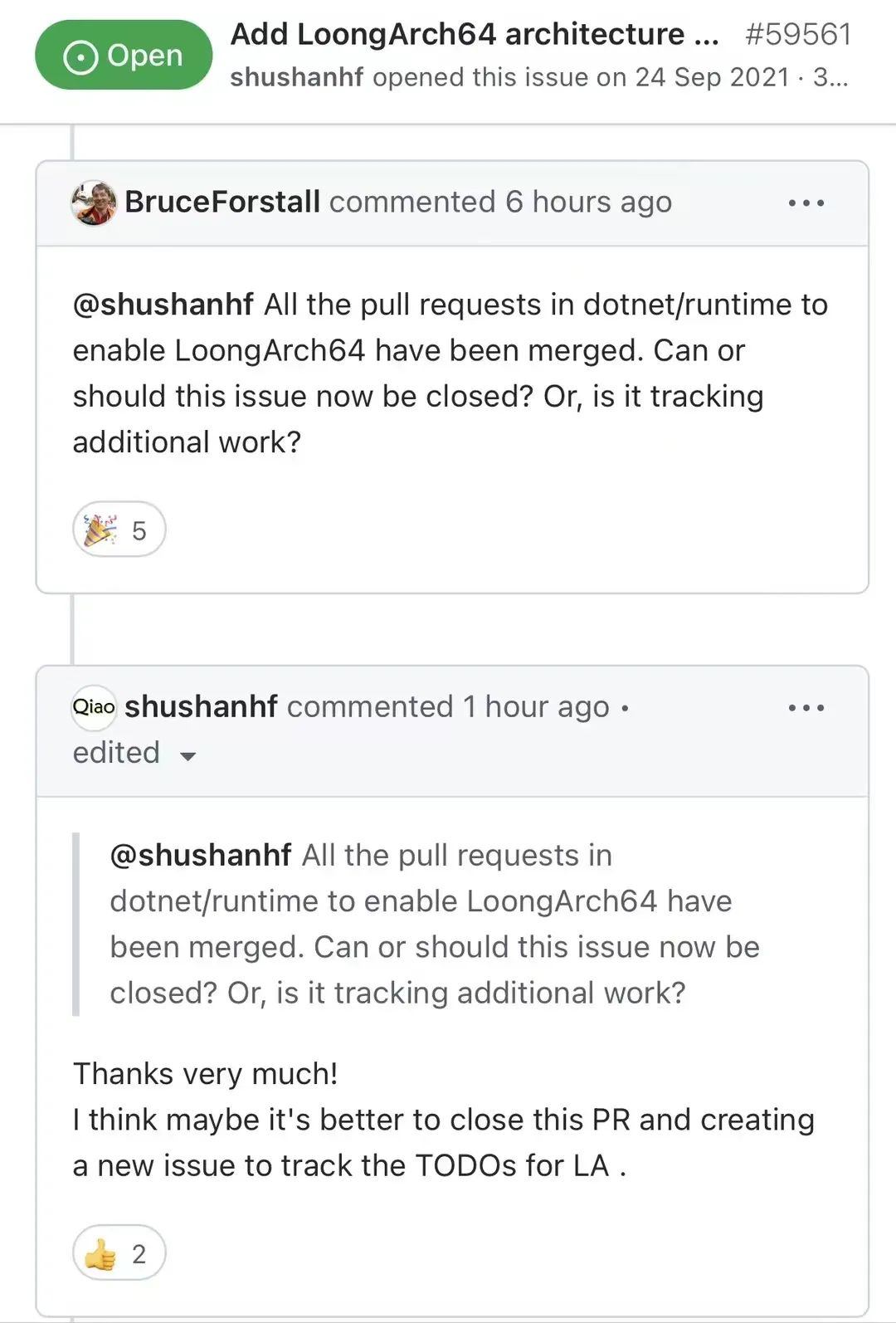Open three-dot menu on shushanhf's comment
The image size is (896, 1323).
pyautogui.click(x=806, y=708)
